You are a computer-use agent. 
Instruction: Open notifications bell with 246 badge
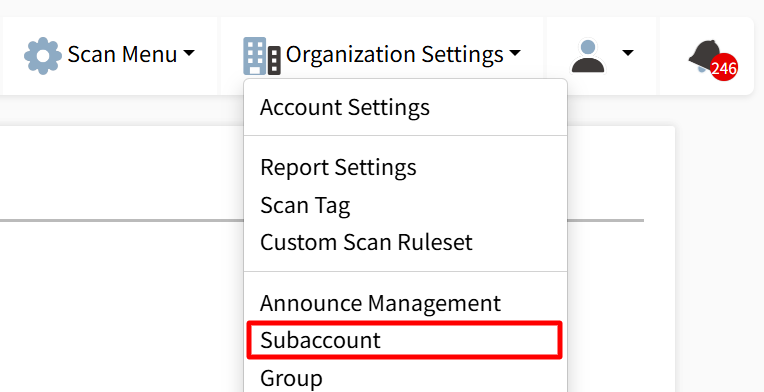click(x=712, y=59)
